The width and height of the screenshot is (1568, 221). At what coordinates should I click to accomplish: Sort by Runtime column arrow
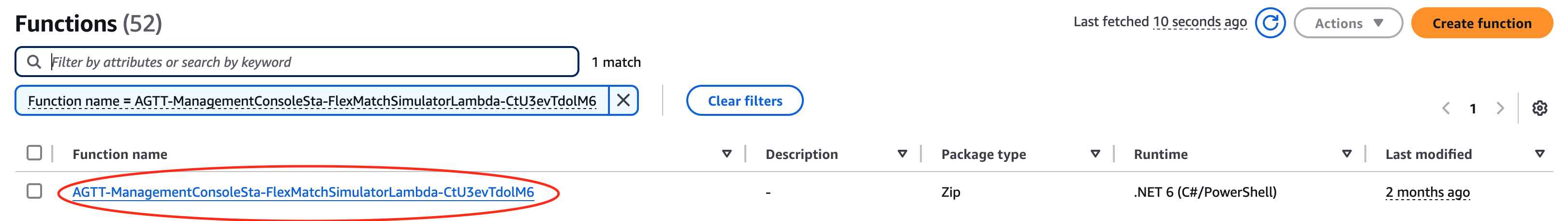click(1347, 154)
